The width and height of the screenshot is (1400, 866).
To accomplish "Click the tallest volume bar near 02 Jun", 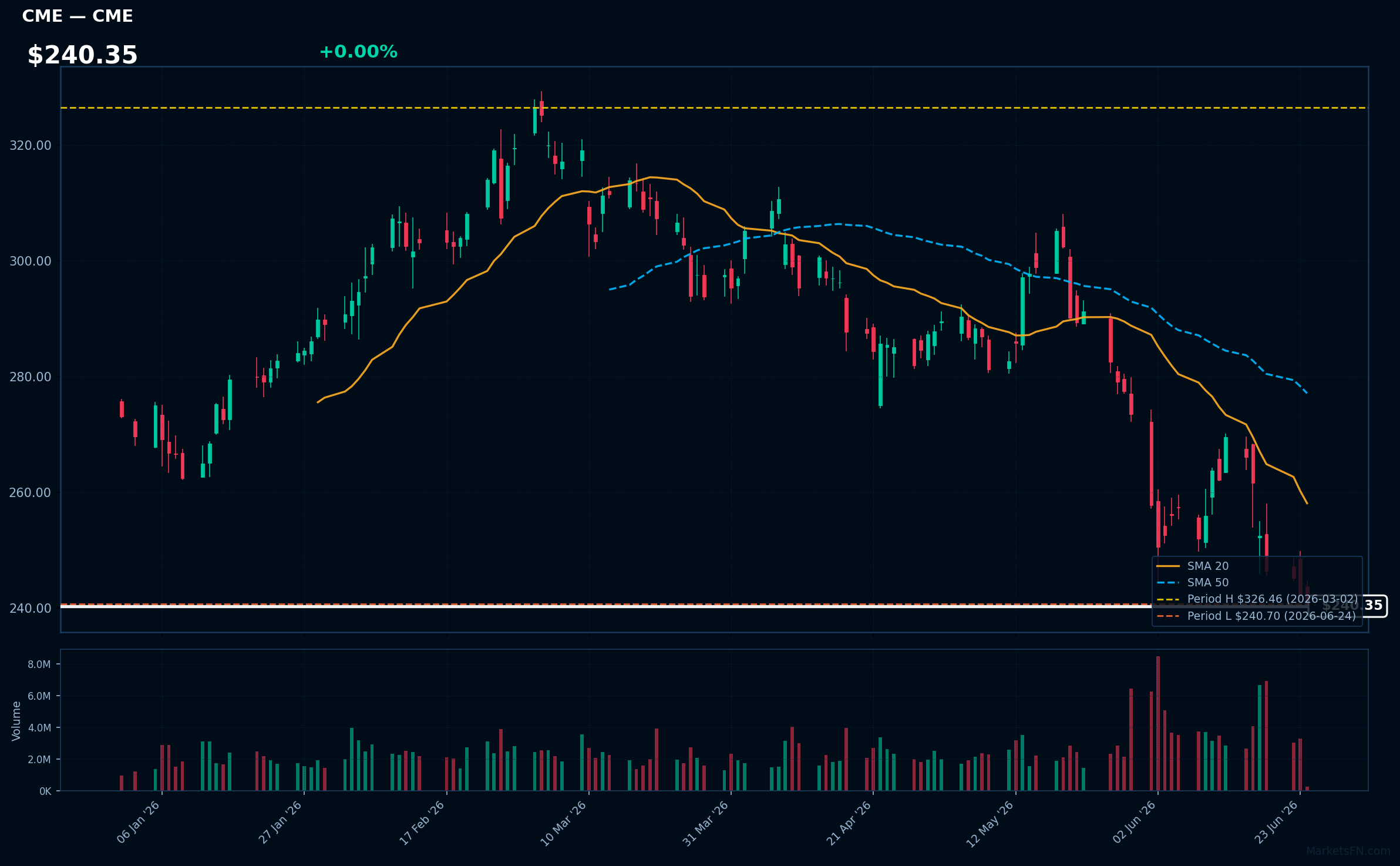I will [1158, 723].
